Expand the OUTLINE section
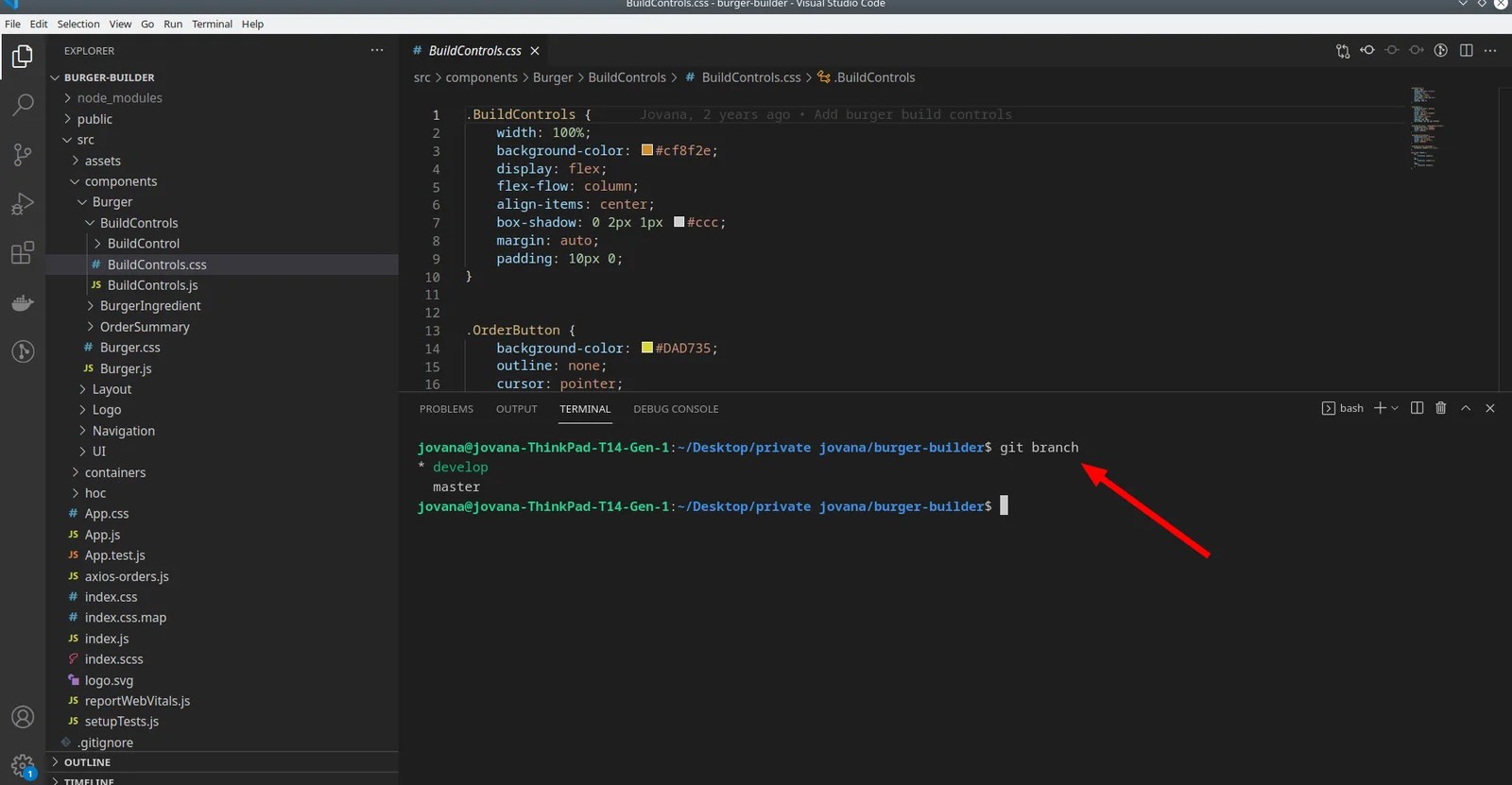This screenshot has height=785, width=1512. coord(222,762)
